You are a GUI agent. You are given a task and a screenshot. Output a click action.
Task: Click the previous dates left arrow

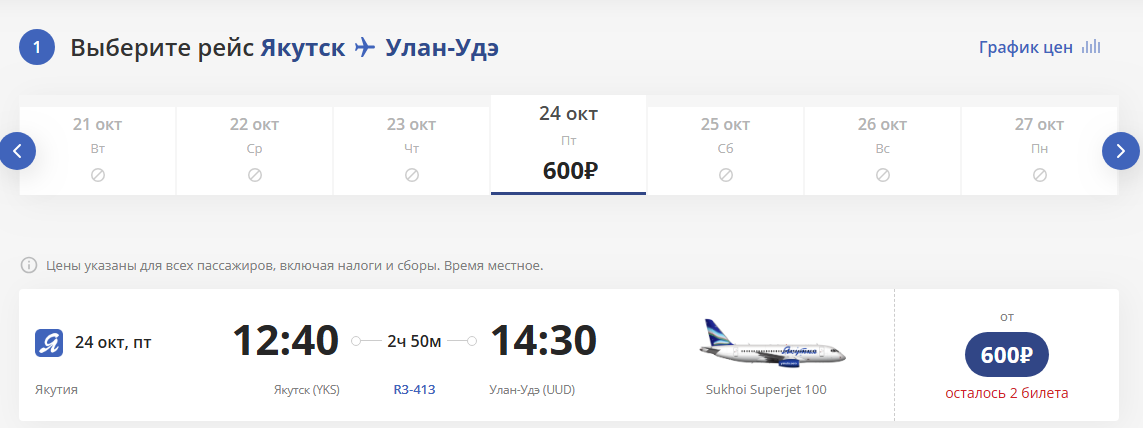pos(18,151)
